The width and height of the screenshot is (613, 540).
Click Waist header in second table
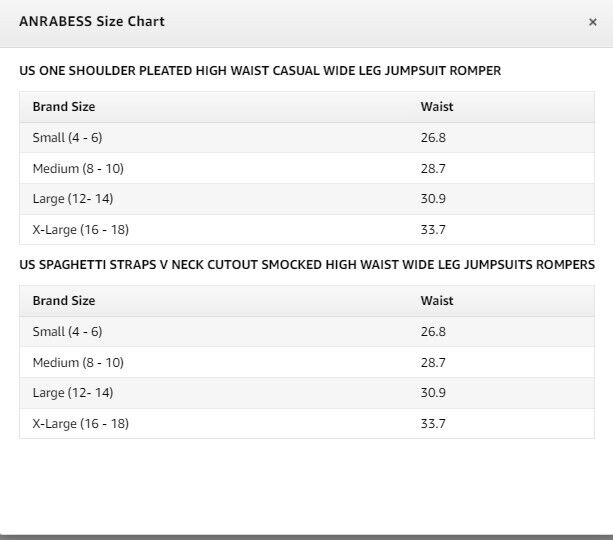(x=437, y=301)
